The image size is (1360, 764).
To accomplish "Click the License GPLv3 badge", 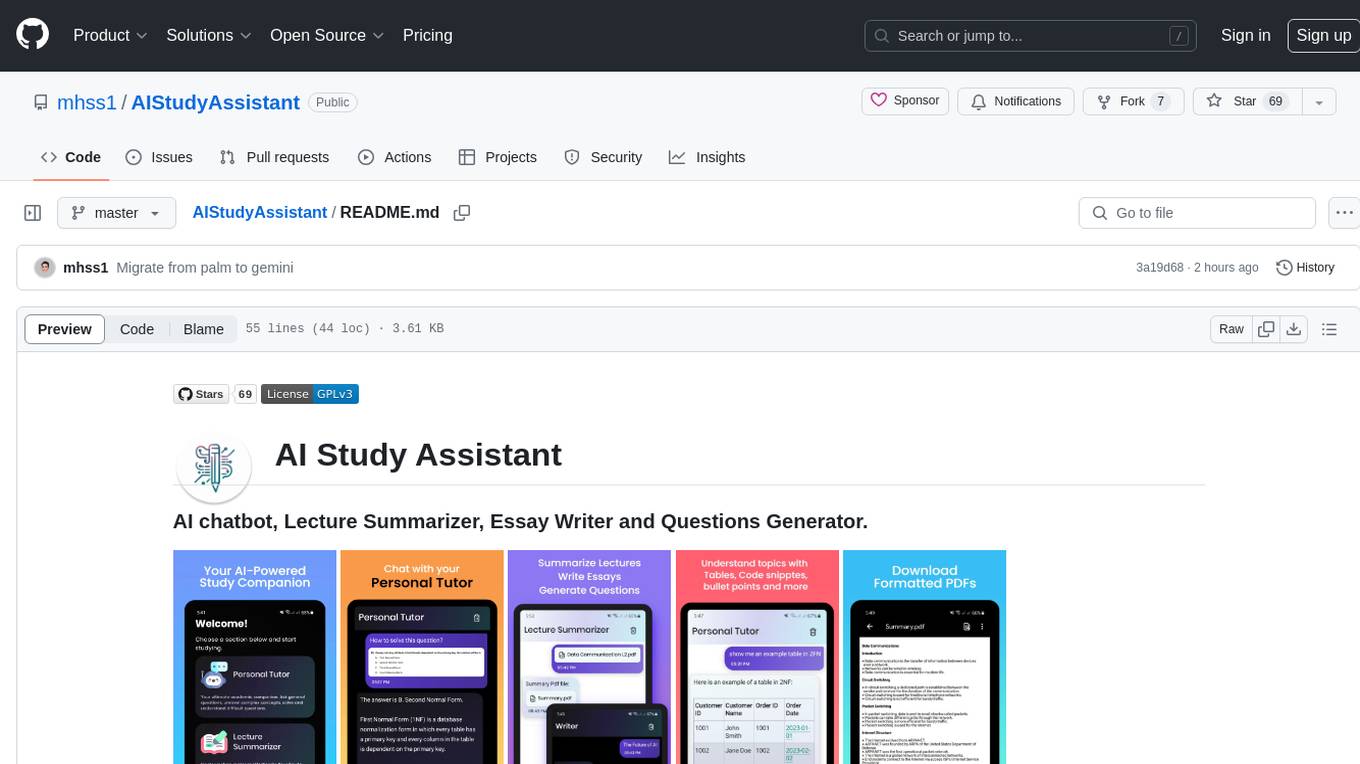I will coord(310,394).
